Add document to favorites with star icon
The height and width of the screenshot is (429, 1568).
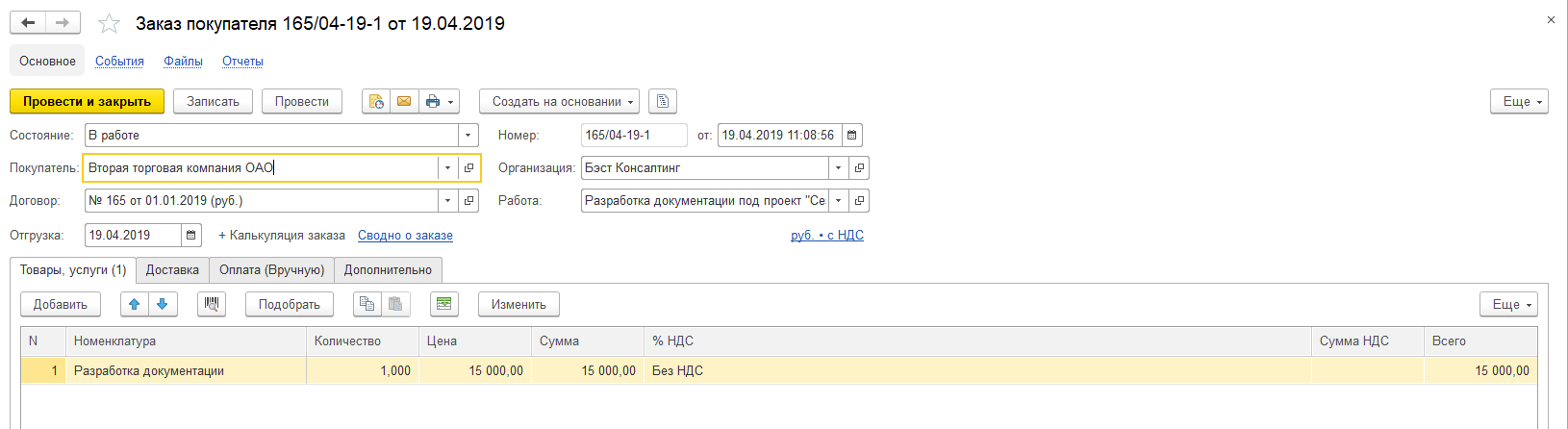tap(110, 23)
